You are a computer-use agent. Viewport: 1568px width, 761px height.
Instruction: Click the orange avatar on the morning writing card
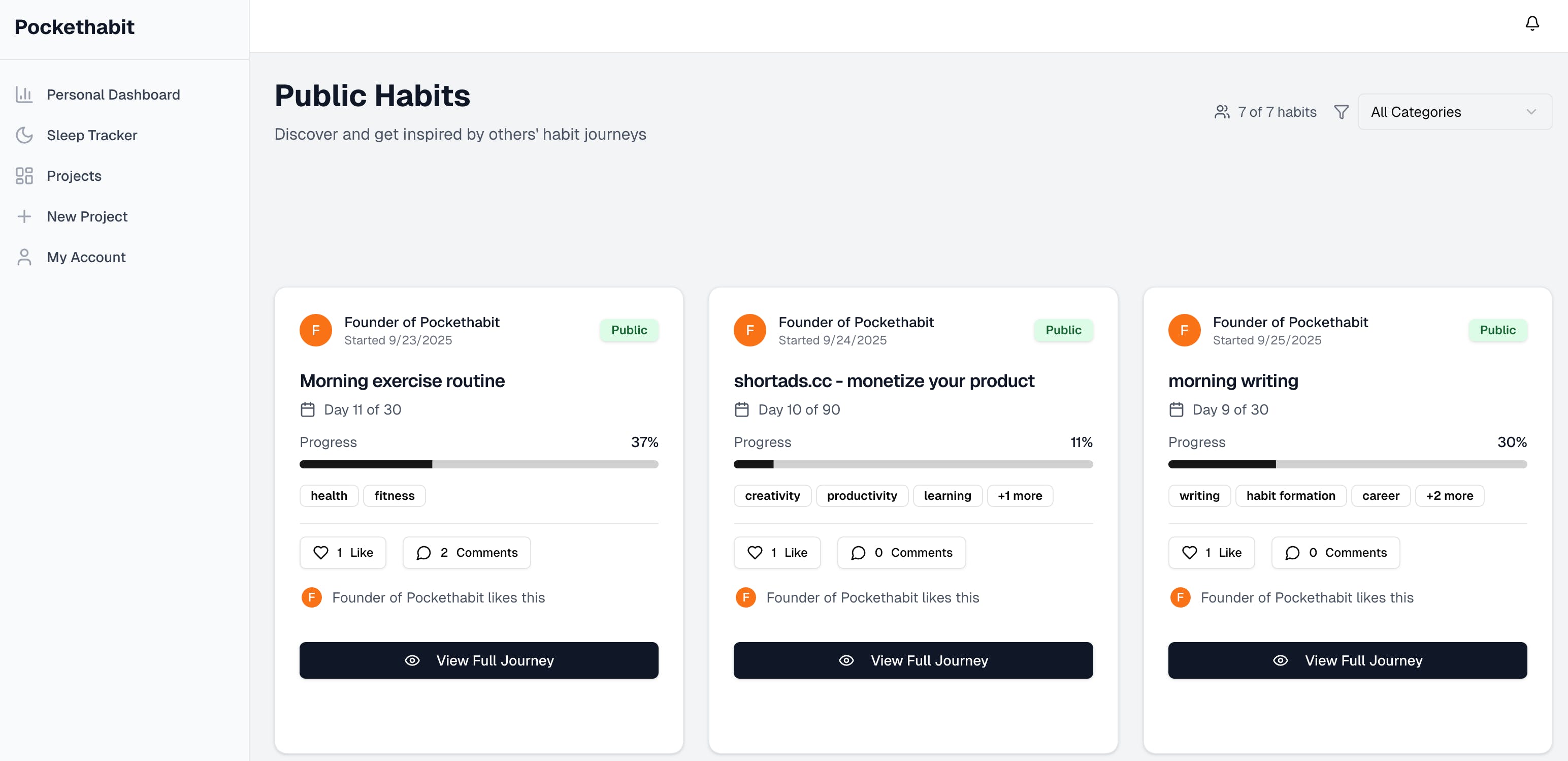1183,330
